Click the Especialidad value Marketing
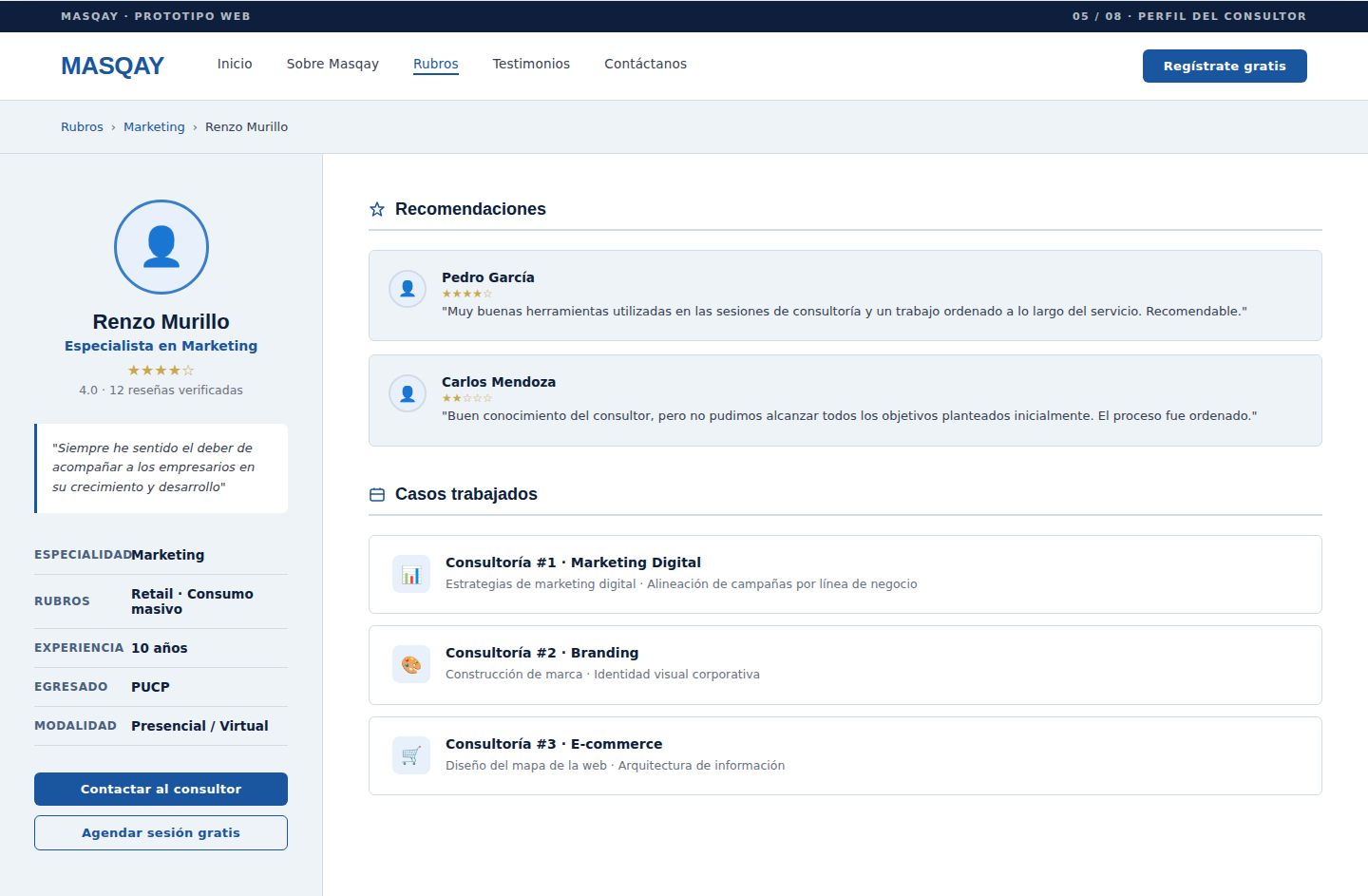The width and height of the screenshot is (1368, 896). [x=168, y=555]
